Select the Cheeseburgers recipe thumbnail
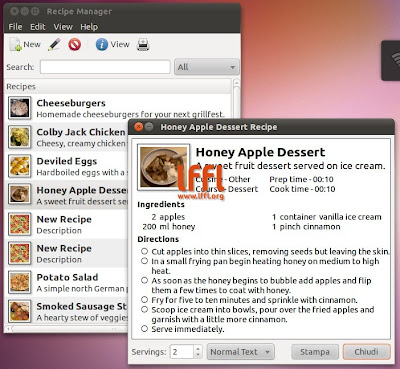The image size is (400, 369). (x=19, y=108)
